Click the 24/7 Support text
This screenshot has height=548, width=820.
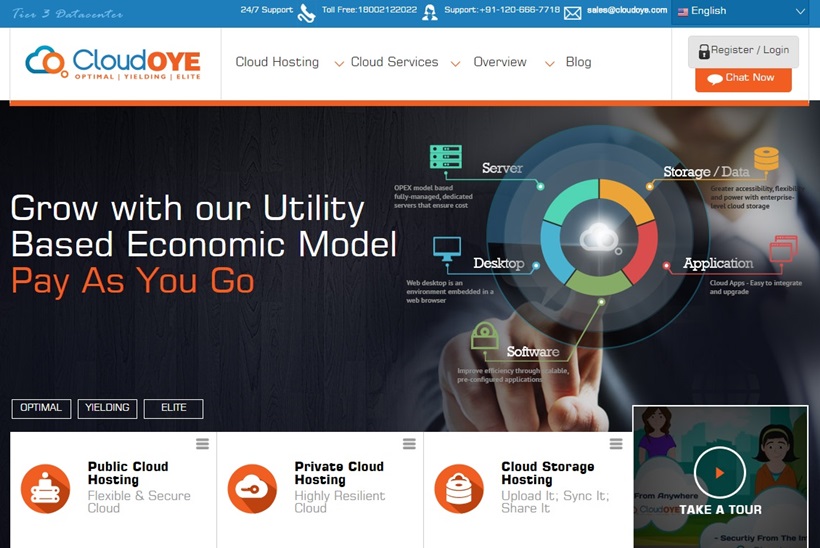267,10
